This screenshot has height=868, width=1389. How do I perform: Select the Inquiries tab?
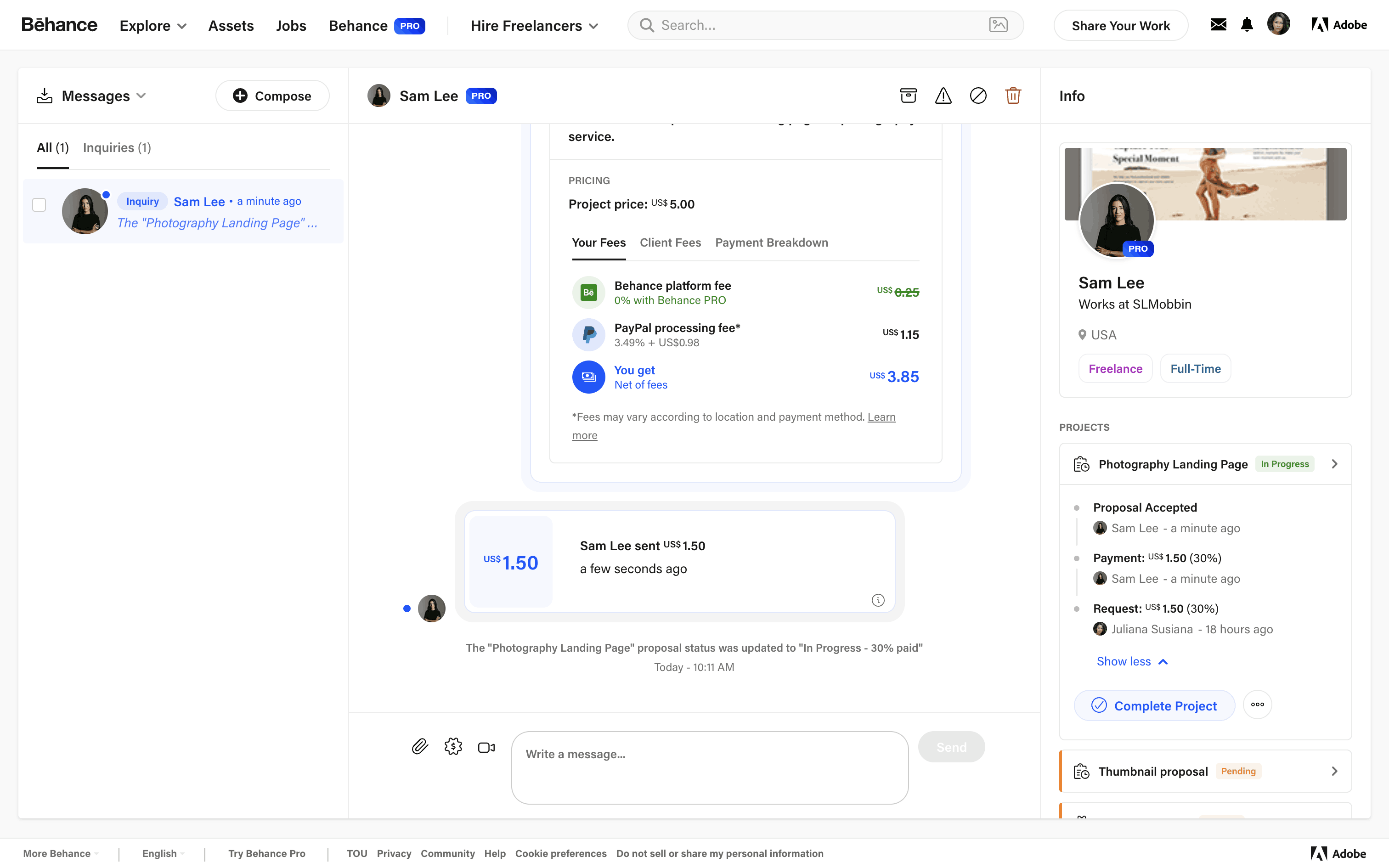117,147
